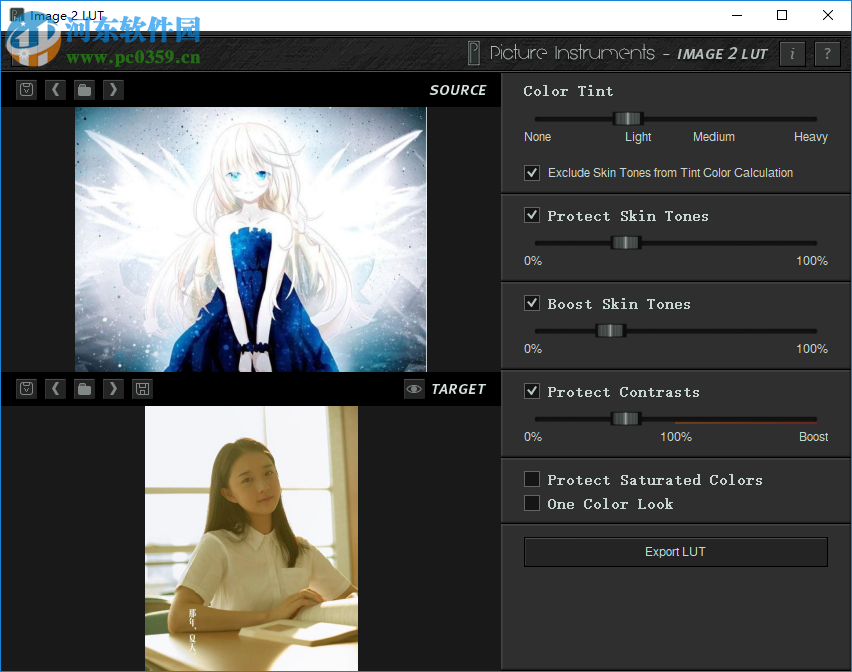852x672 pixels.
Task: Disable Protect Contrasts
Action: click(531, 390)
